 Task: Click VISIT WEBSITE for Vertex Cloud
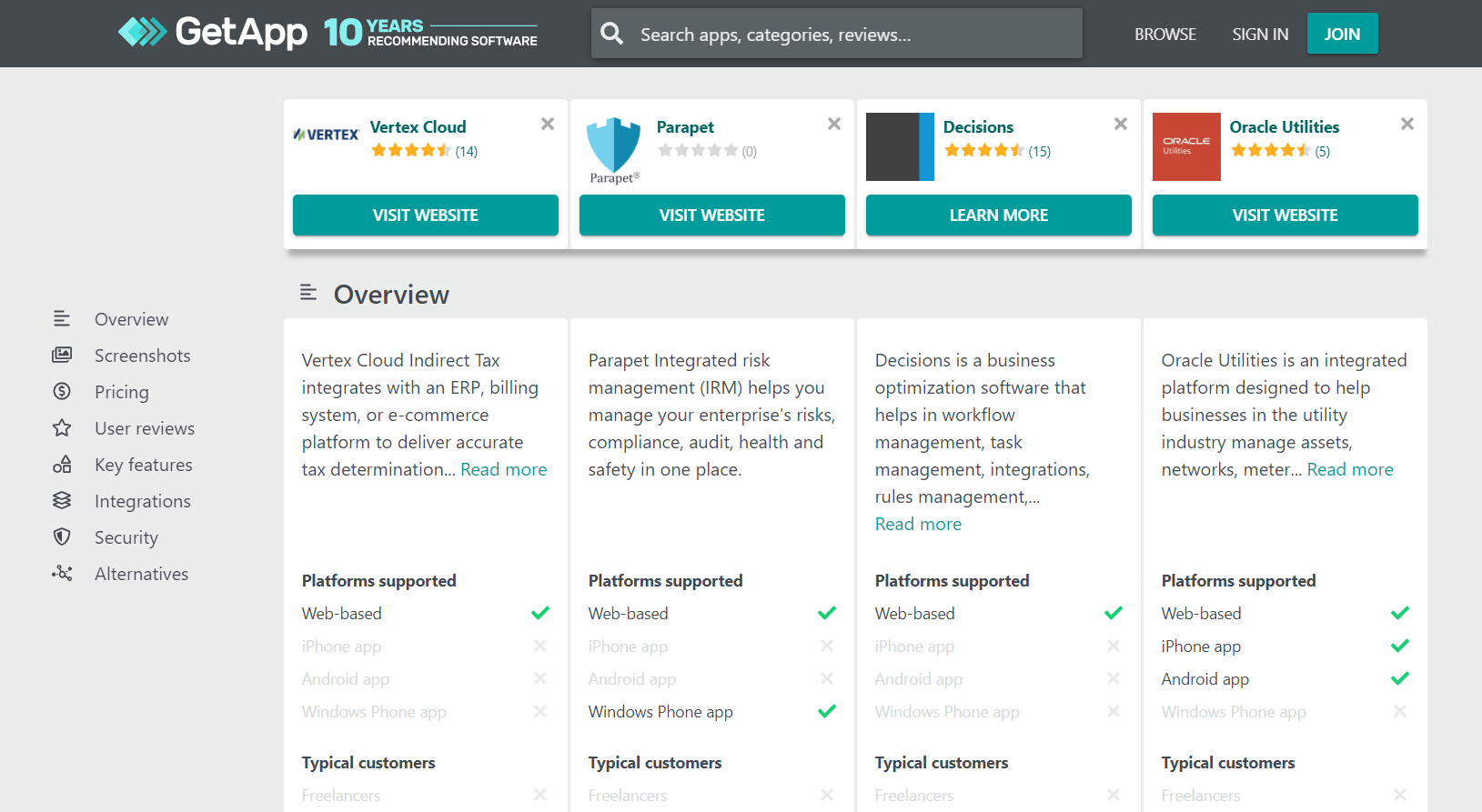(426, 216)
